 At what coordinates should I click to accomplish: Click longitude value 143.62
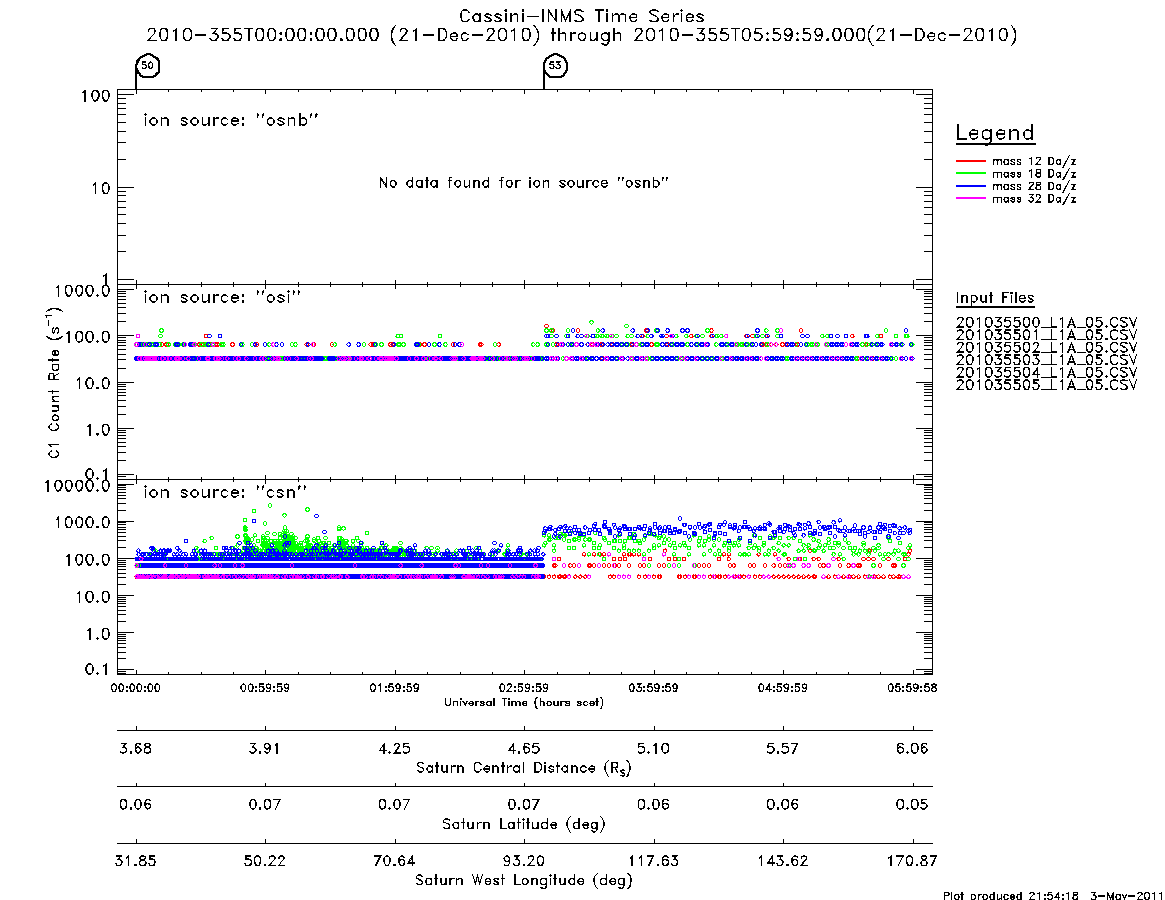coord(782,861)
